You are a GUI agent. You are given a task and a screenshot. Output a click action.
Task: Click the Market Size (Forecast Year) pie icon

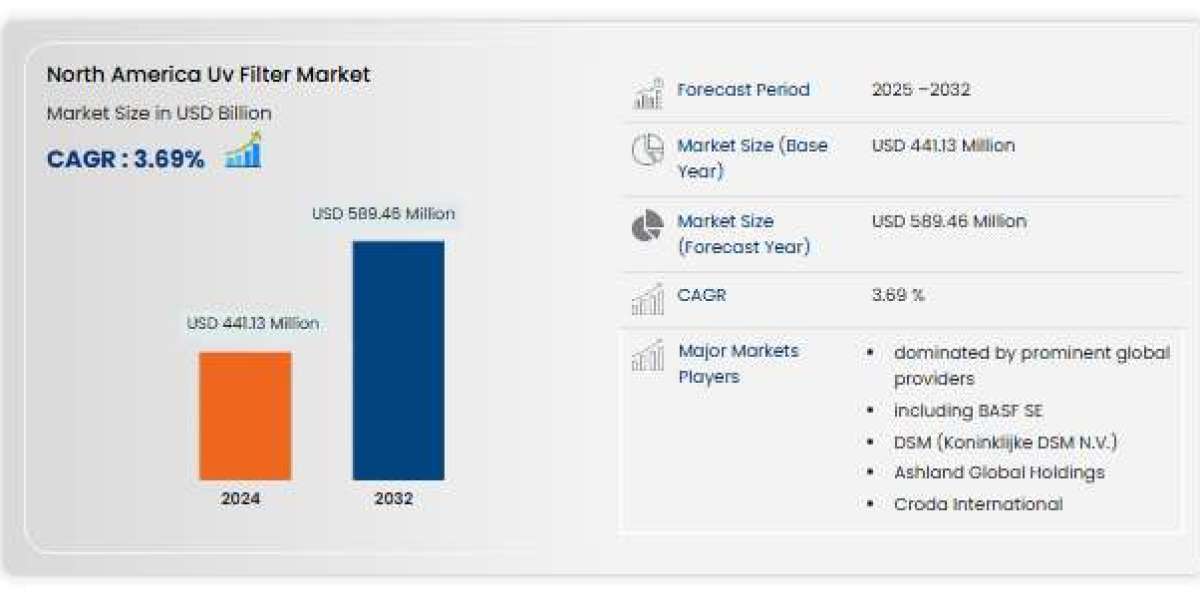tap(647, 226)
